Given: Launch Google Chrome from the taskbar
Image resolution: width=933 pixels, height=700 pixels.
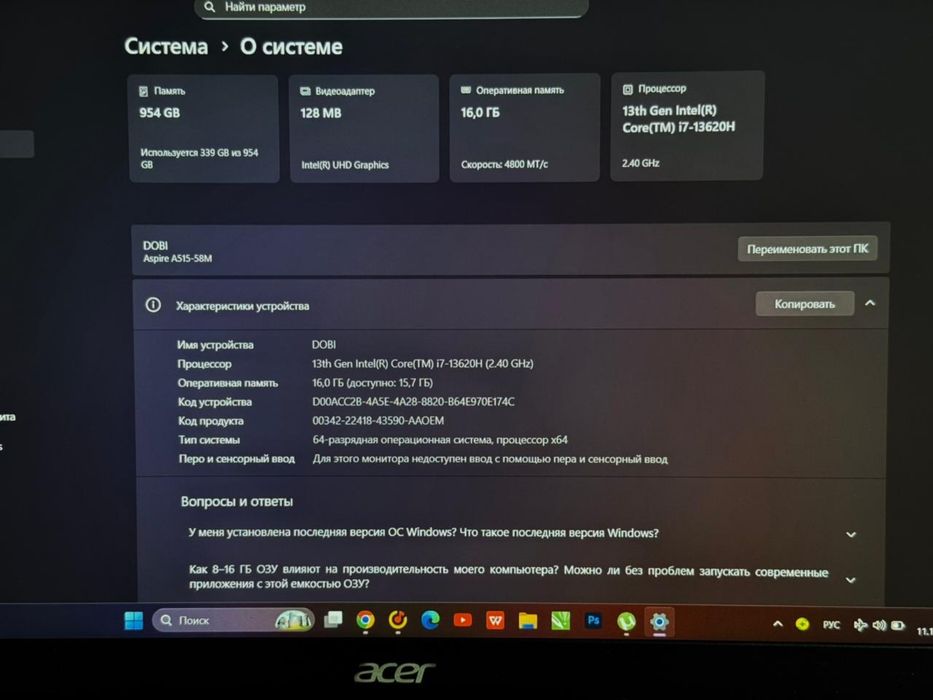Looking at the screenshot, I should 365,621.
